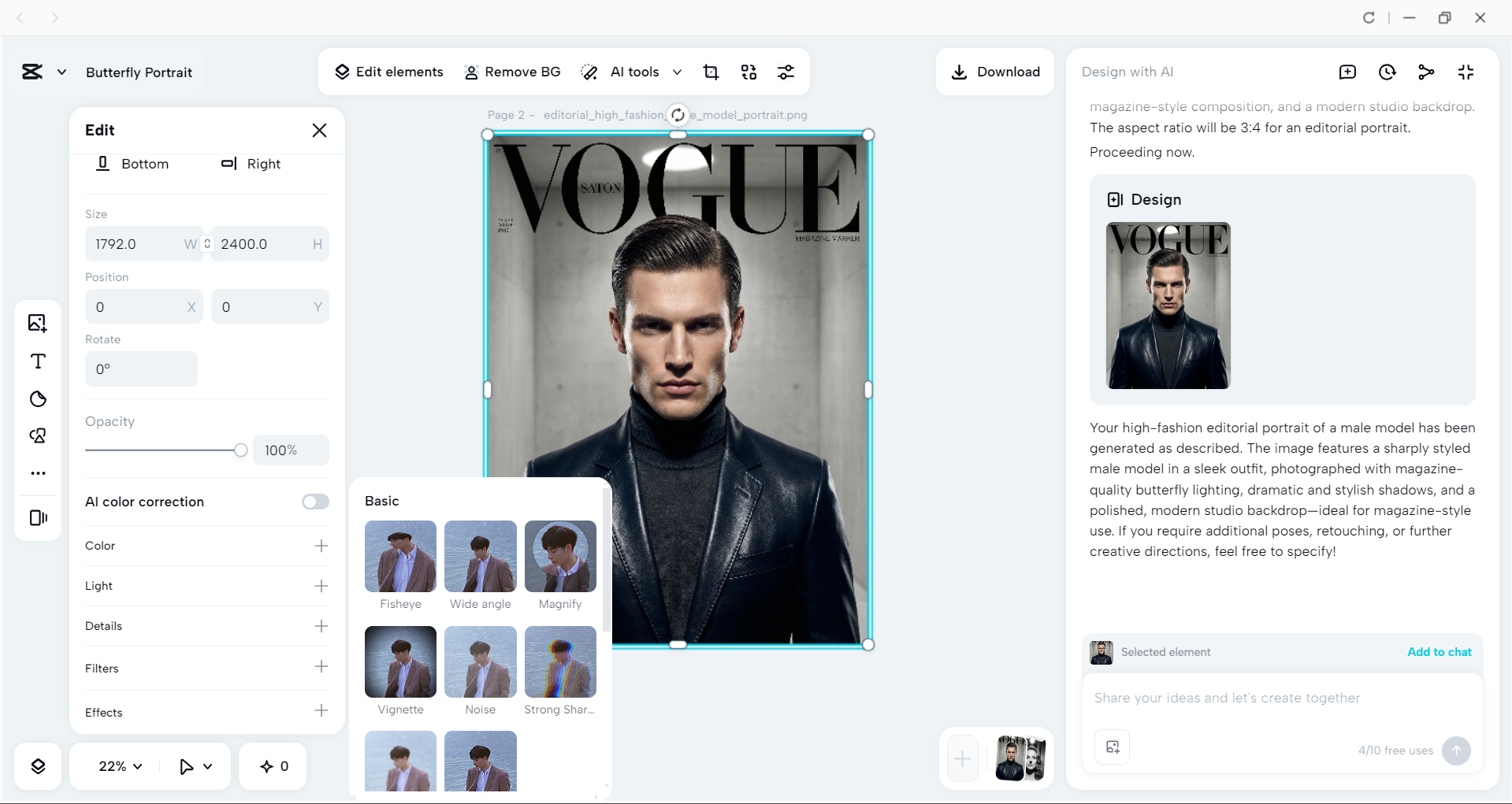Screen dimensions: 1512x804
Task: Start a new chat in Design with AI
Action: click(x=1347, y=72)
